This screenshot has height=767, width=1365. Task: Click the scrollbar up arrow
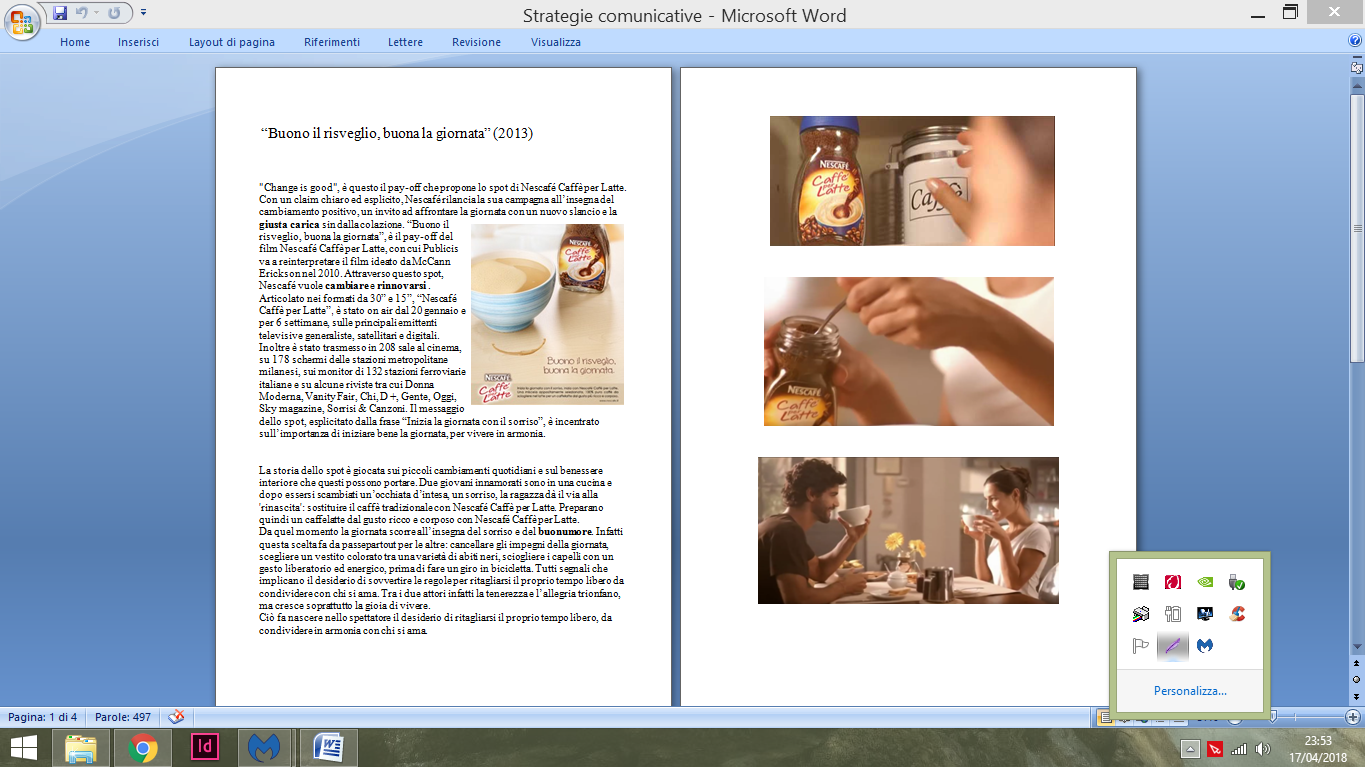(x=1357, y=86)
